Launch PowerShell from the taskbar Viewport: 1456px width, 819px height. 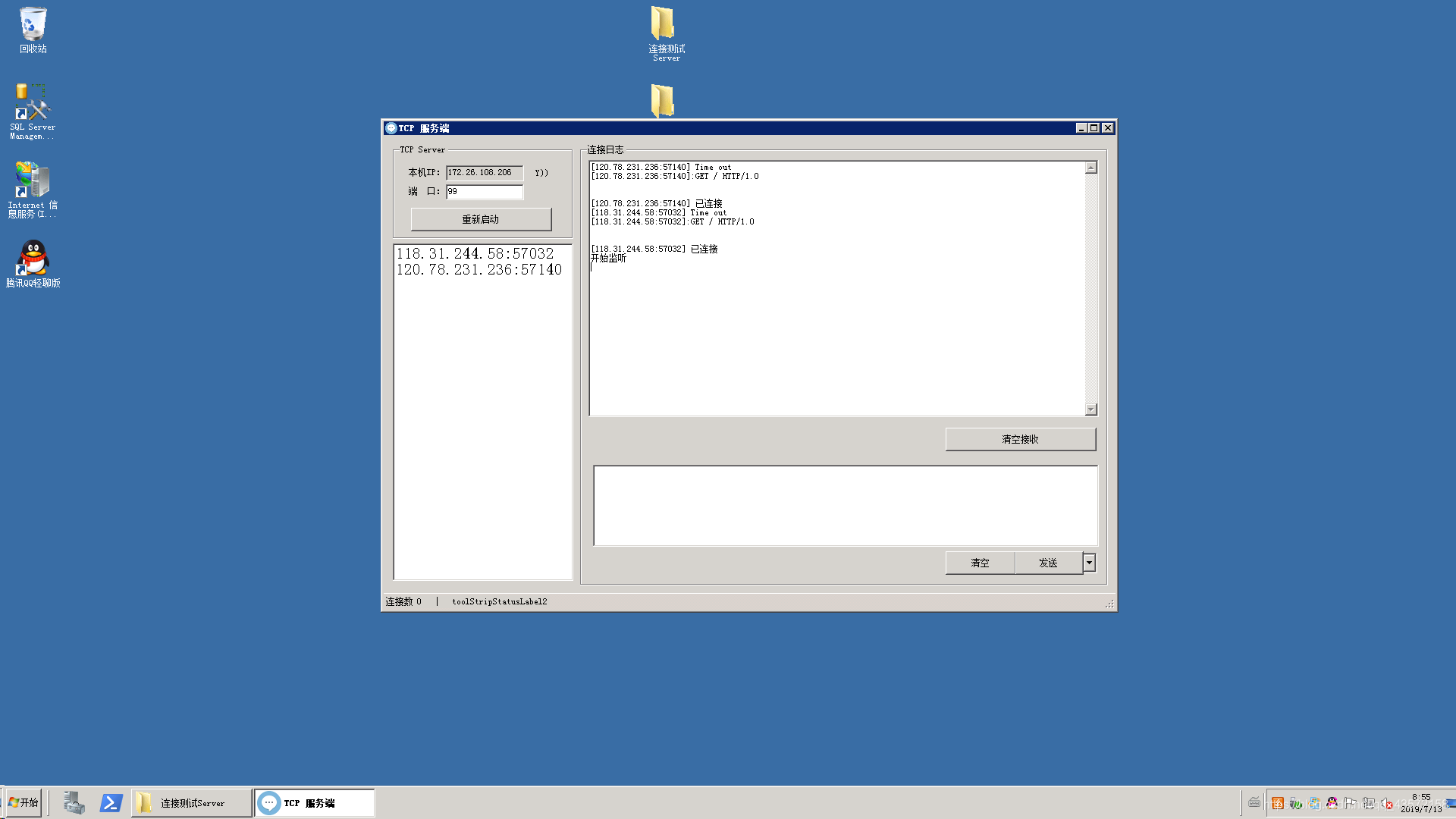(x=111, y=802)
